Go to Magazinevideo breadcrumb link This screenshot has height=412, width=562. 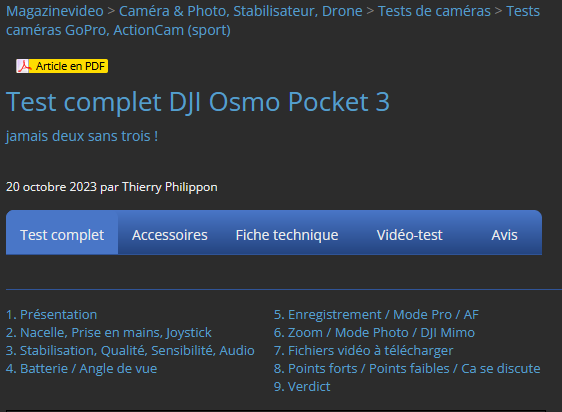[55, 11]
